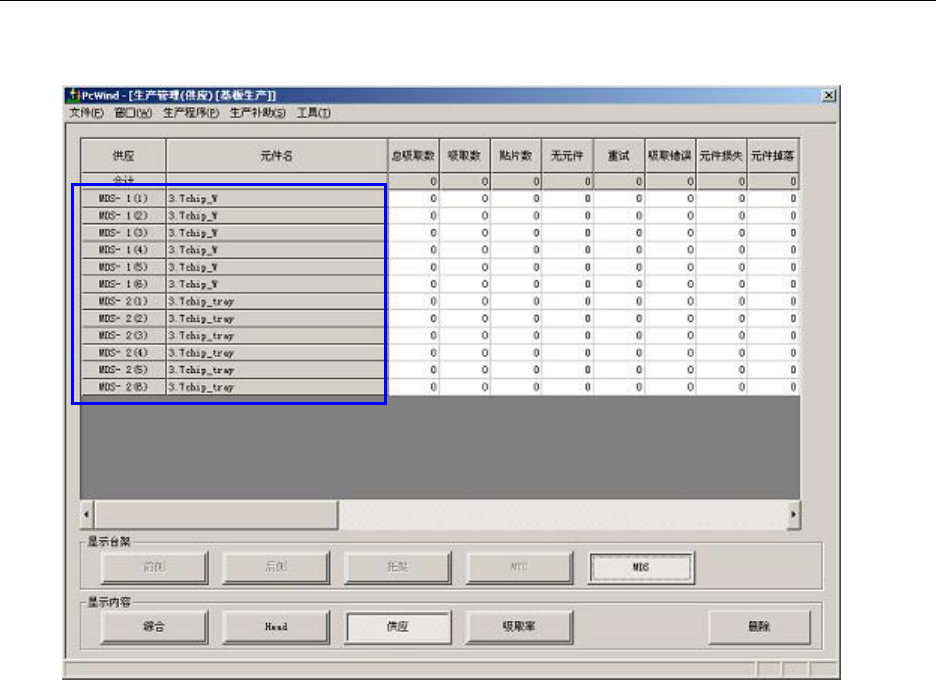Click the 托架 rack button
936x680 pixels.
398,567
